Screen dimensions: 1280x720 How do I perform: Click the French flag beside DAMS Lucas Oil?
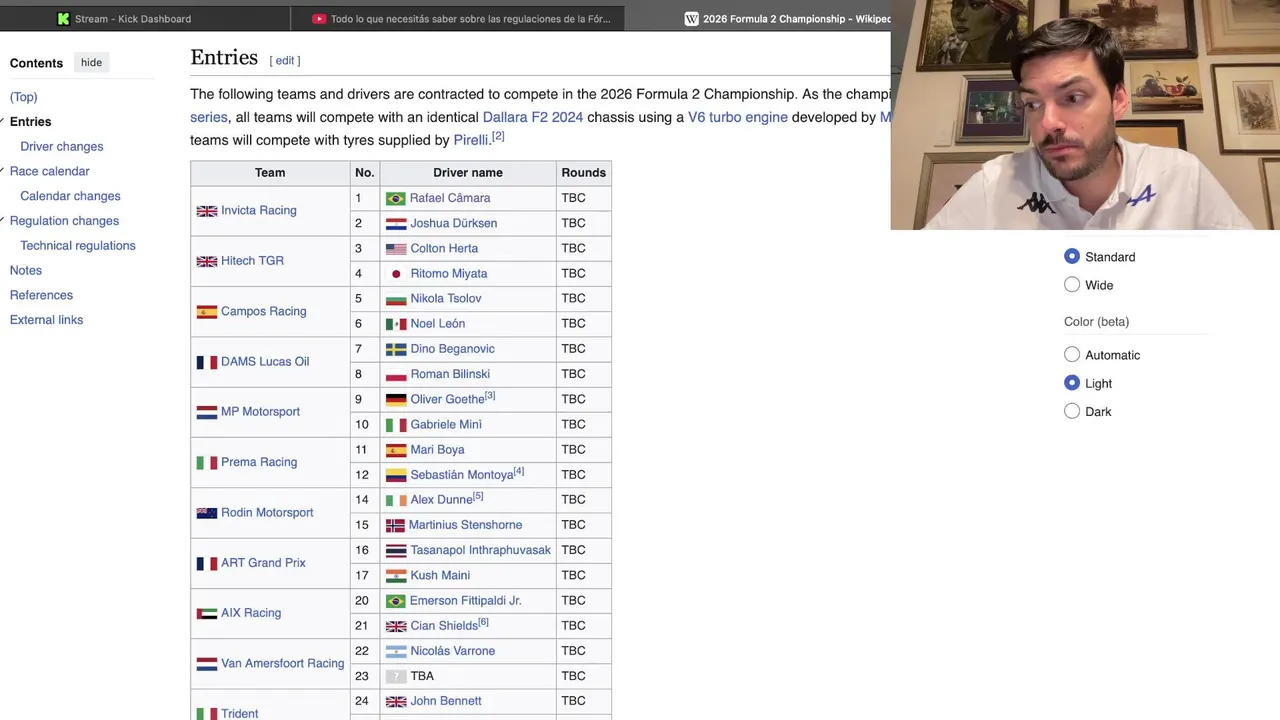point(207,362)
